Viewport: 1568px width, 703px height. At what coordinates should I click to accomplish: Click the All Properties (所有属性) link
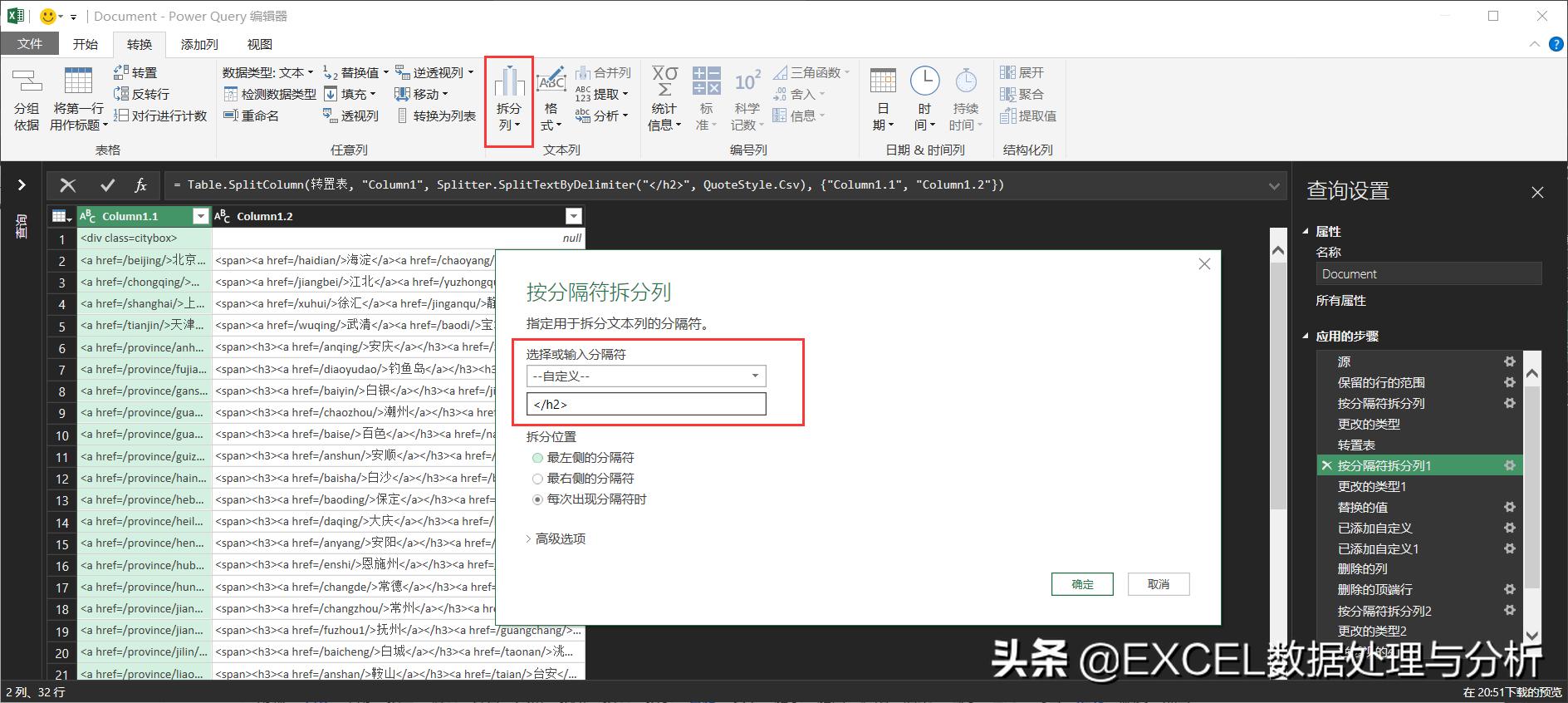coord(1340,301)
